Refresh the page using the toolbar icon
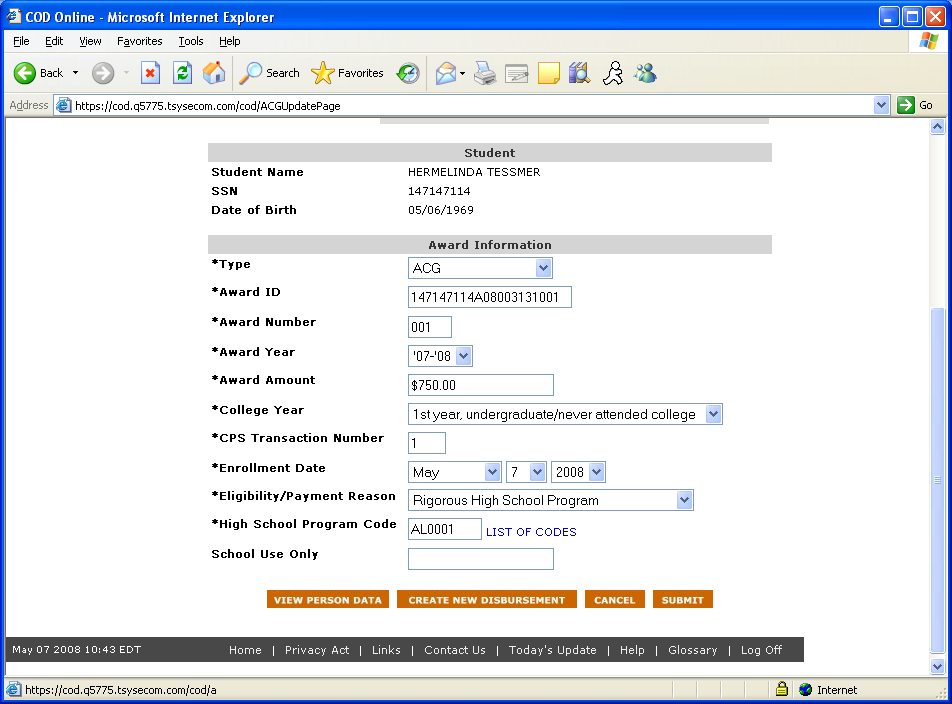Screen dimensions: 952x704 [x=182, y=73]
